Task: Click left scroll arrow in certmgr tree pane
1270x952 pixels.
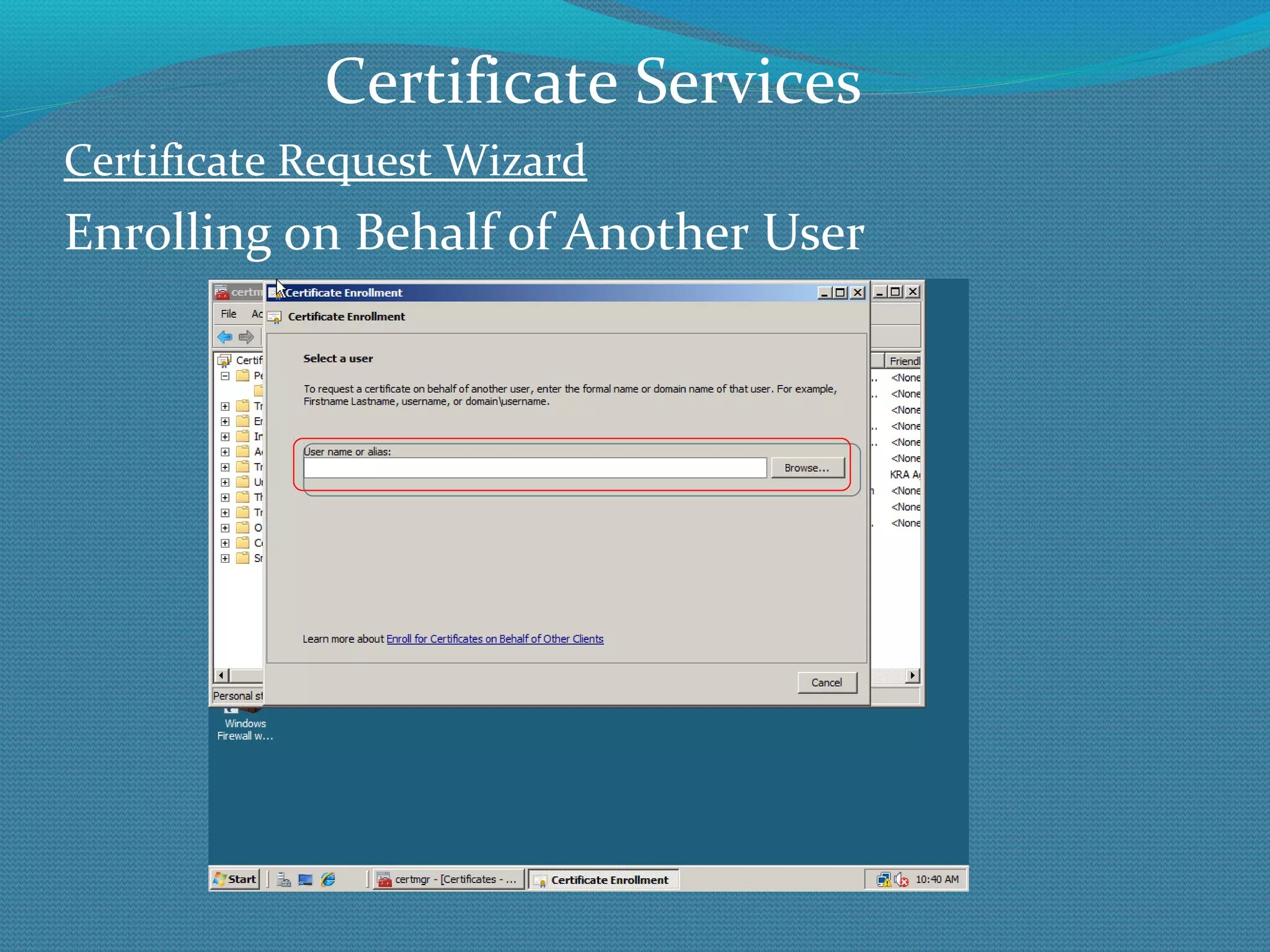Action: [x=221, y=675]
